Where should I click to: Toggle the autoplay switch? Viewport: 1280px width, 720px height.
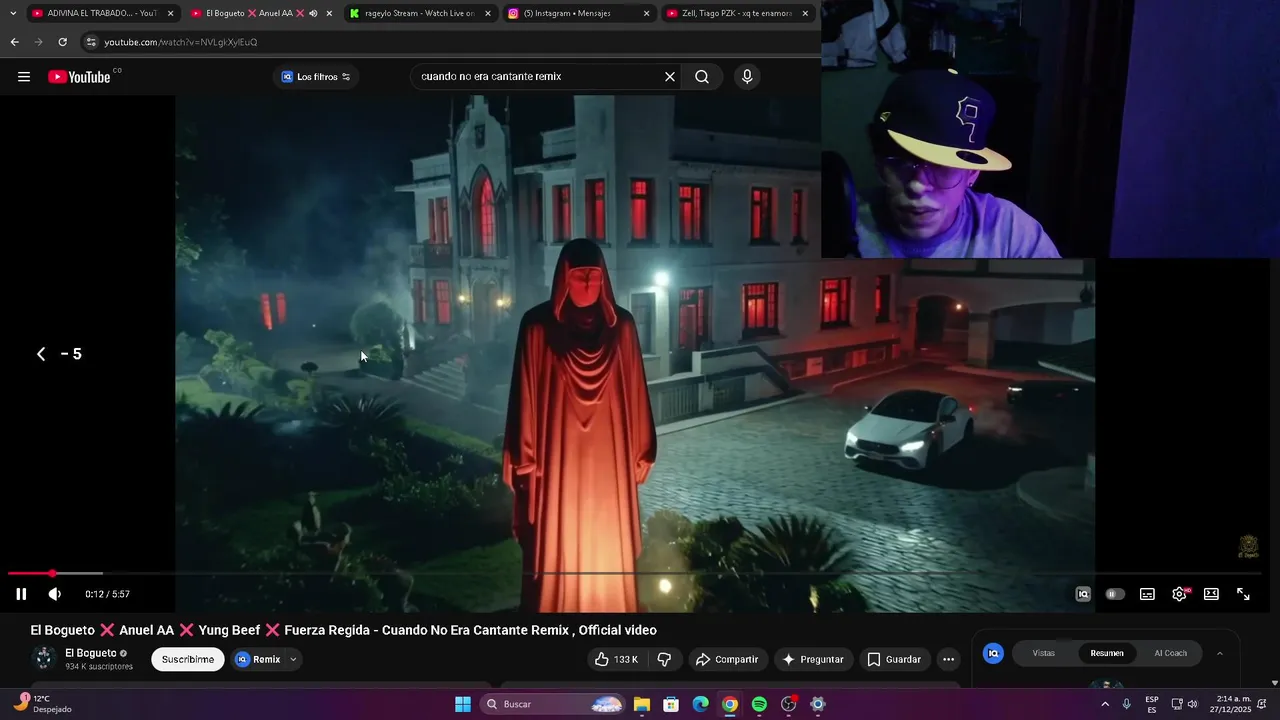pos(1115,594)
